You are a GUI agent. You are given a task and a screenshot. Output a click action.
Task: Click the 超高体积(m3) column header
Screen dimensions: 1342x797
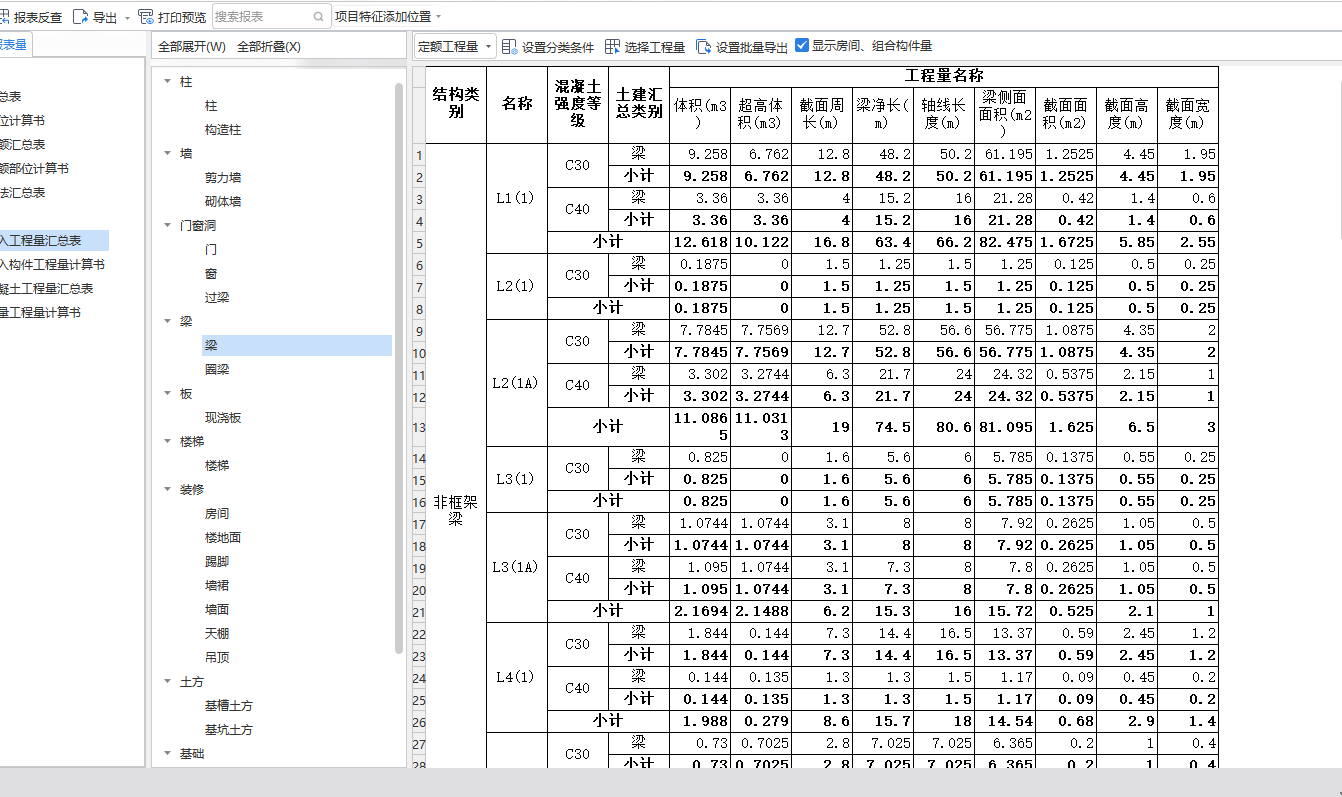point(761,114)
